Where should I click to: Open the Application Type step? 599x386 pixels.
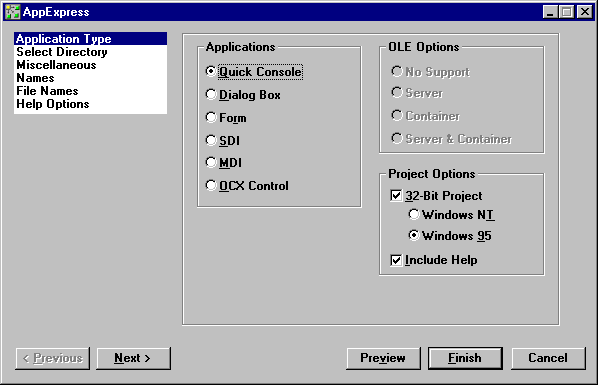coord(91,39)
